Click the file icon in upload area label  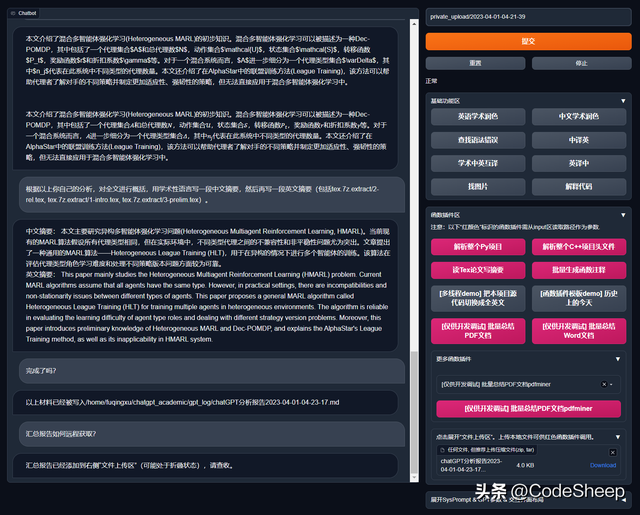442,450
